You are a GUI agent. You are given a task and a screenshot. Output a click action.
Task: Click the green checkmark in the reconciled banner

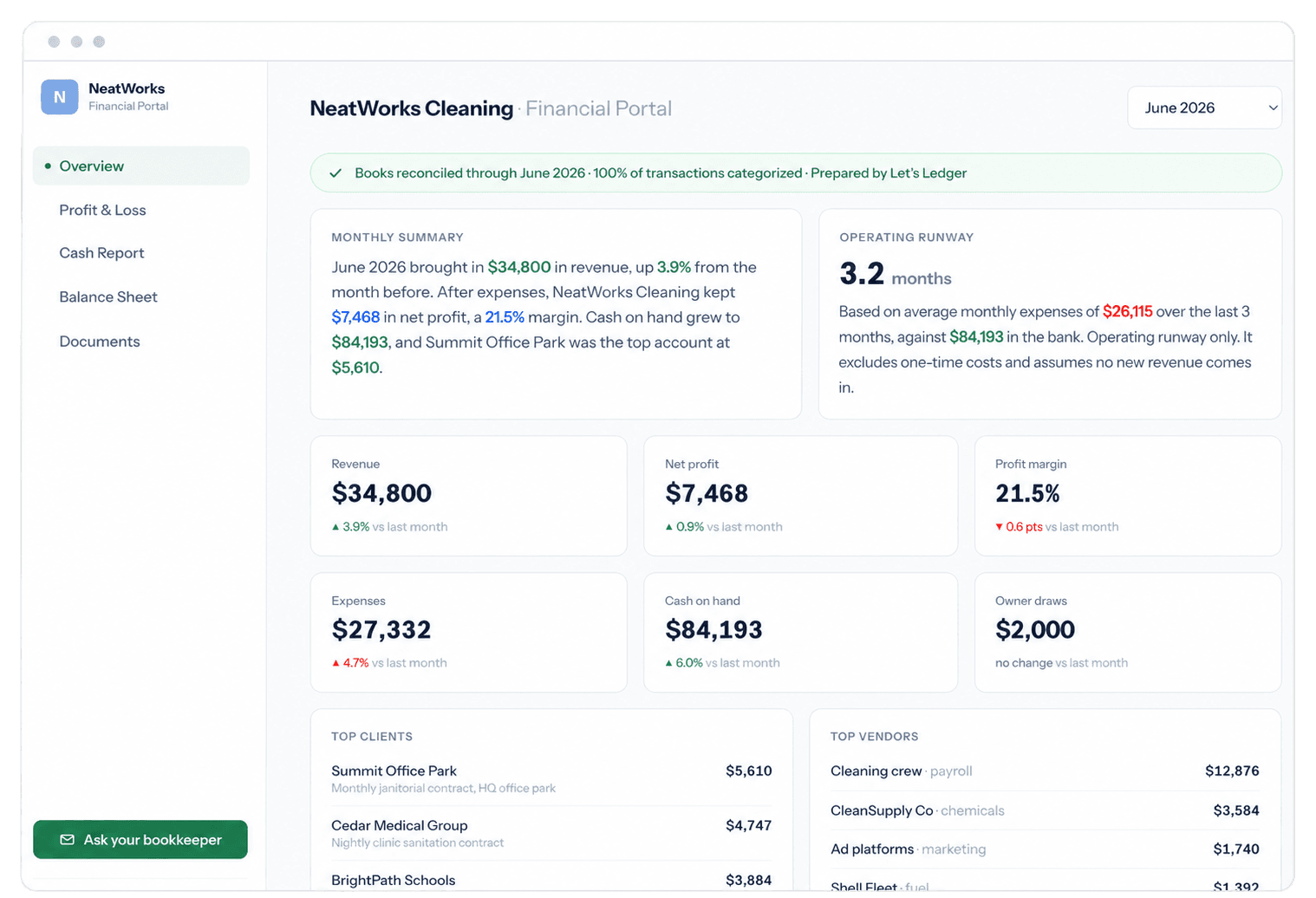point(336,173)
